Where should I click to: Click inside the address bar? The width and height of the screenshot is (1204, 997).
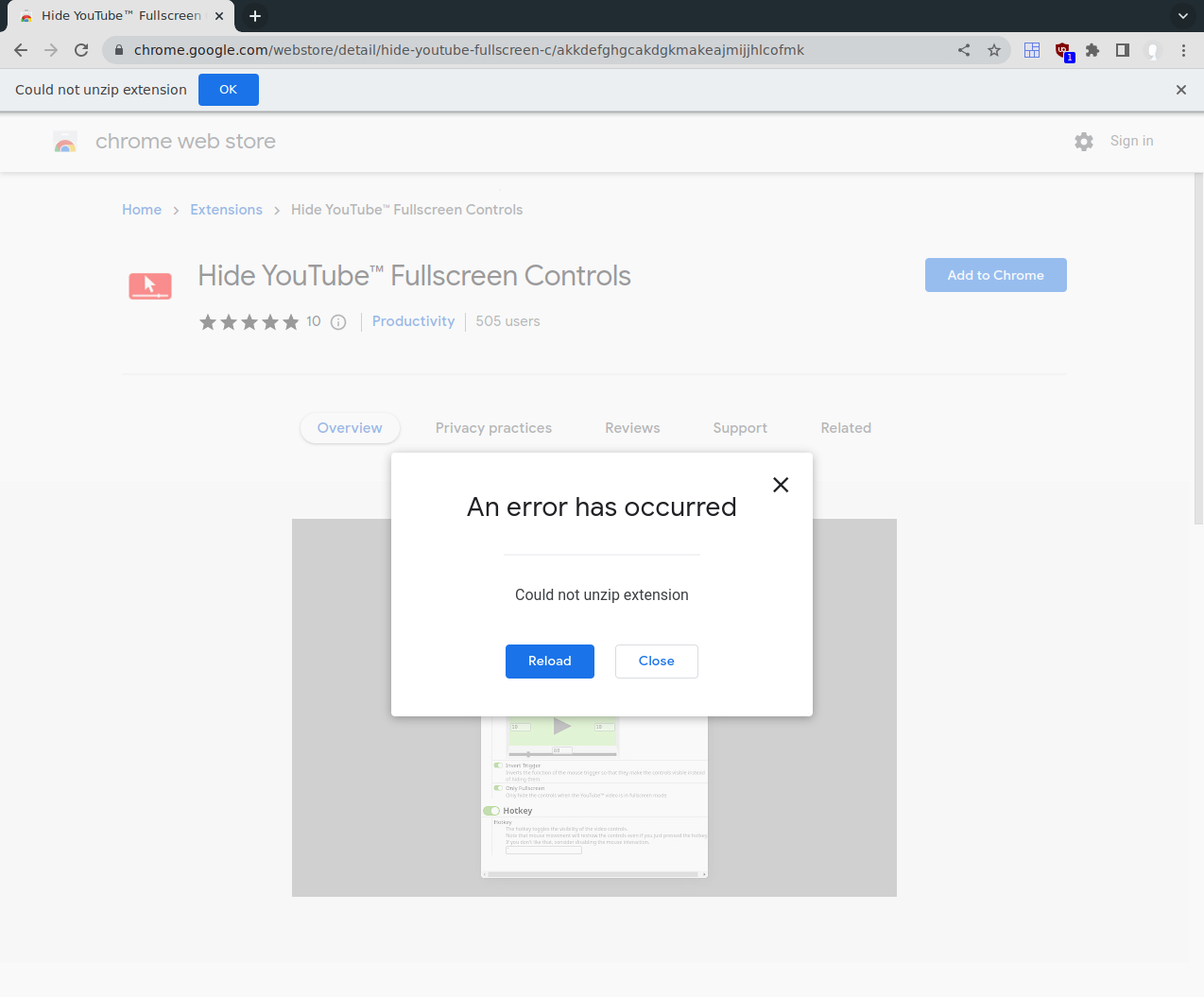click(x=473, y=49)
